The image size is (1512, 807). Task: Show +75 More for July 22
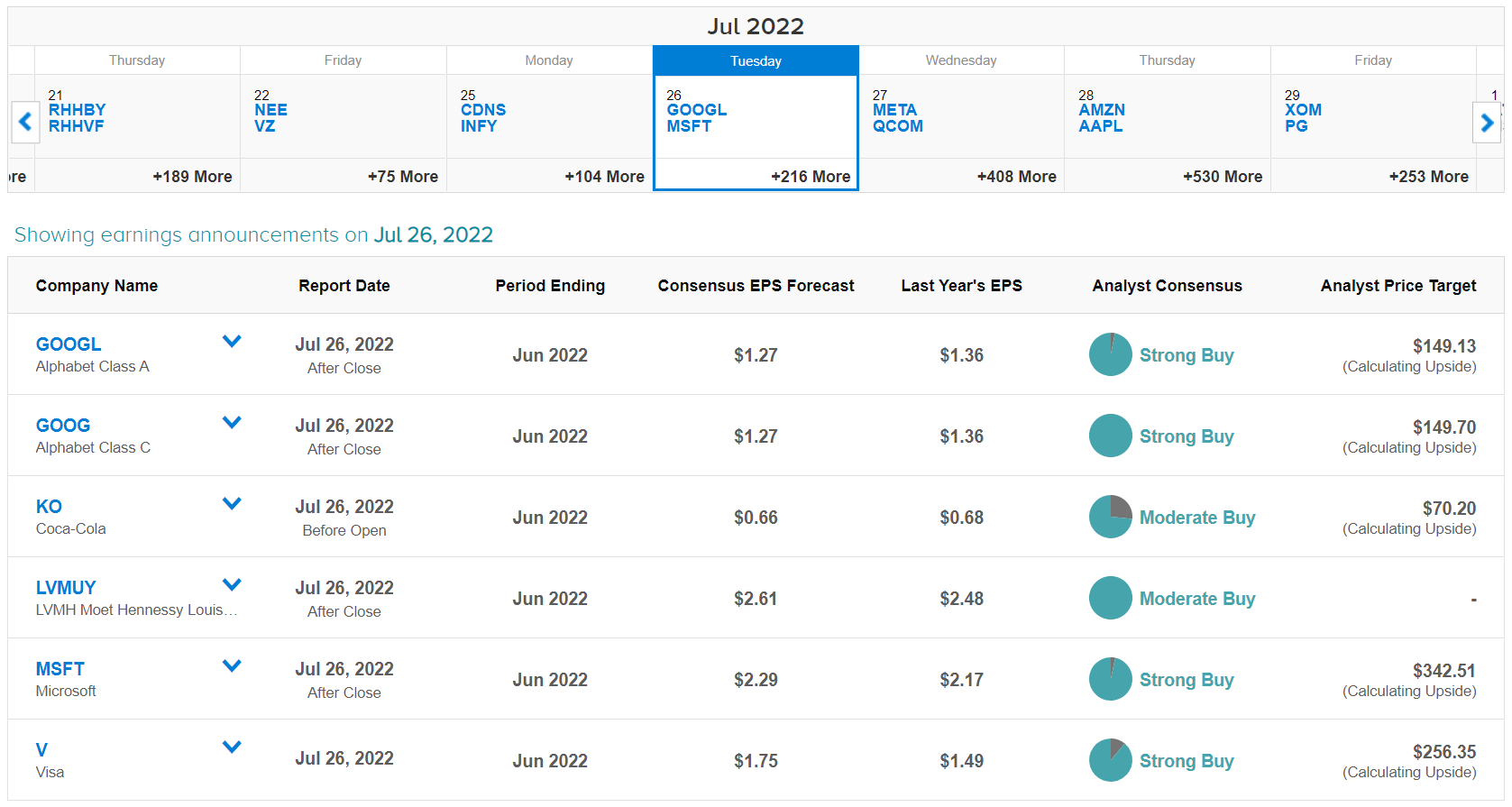pos(403,177)
